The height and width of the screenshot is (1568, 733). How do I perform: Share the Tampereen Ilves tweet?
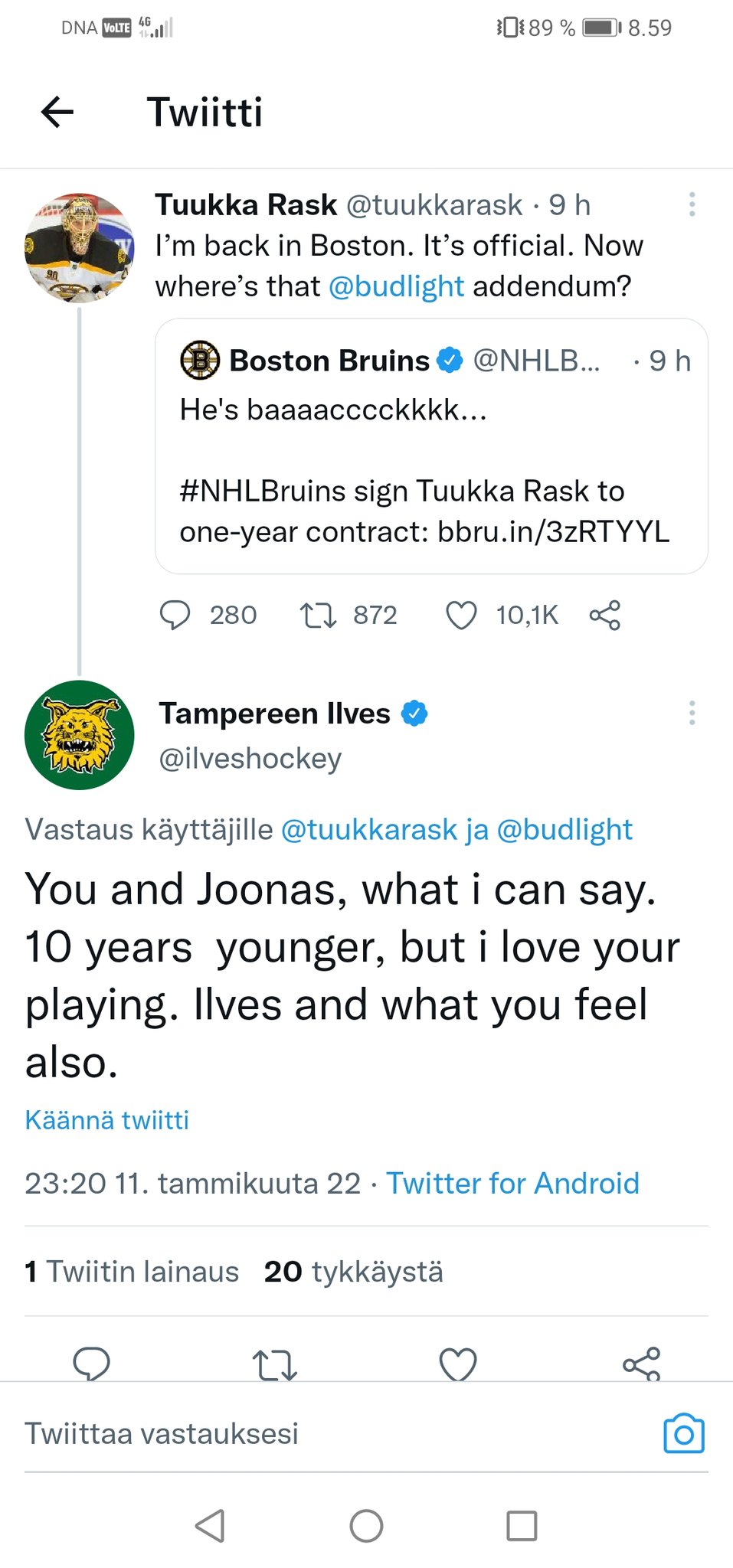641,1364
